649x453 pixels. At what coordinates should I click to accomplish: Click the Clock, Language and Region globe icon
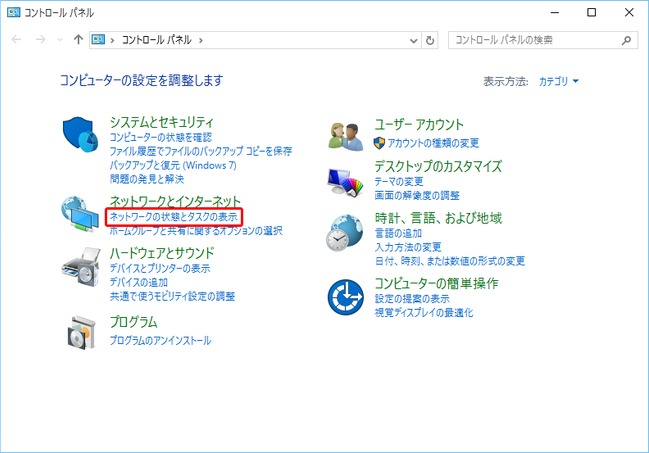tap(345, 233)
